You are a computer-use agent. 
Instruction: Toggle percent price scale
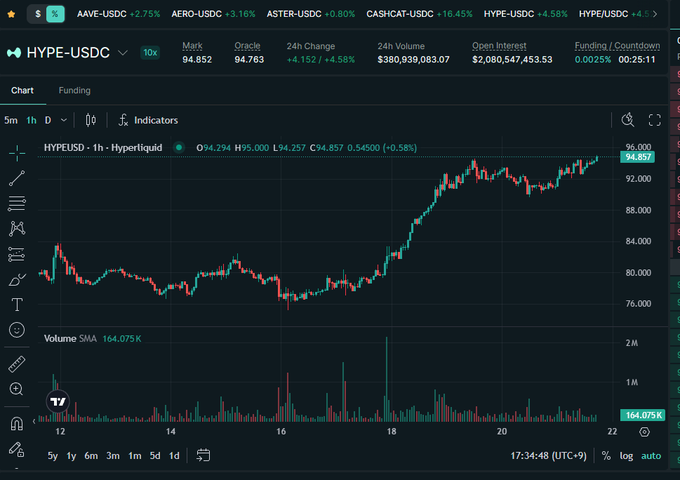(606, 456)
